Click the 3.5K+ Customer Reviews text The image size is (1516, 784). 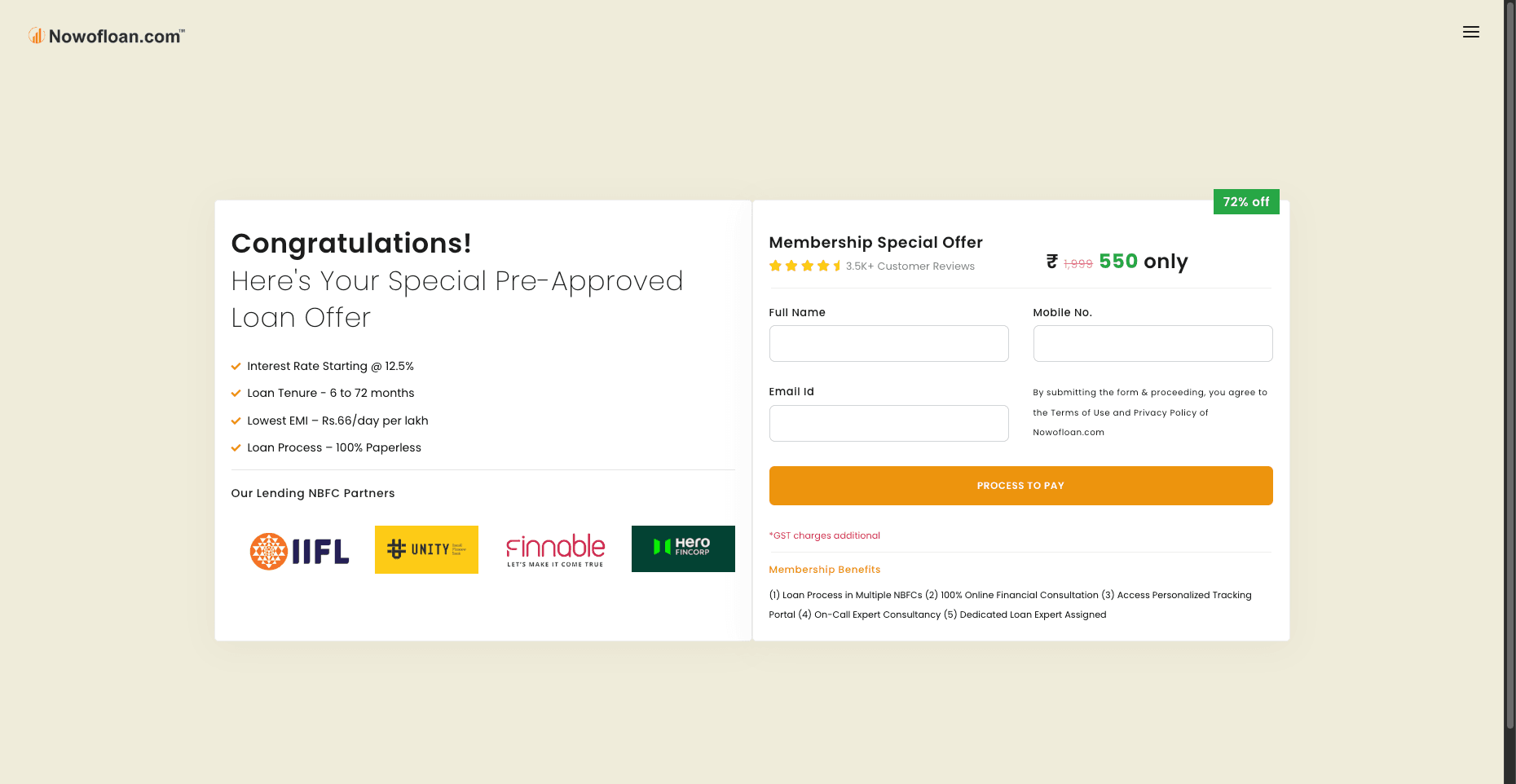click(x=910, y=266)
